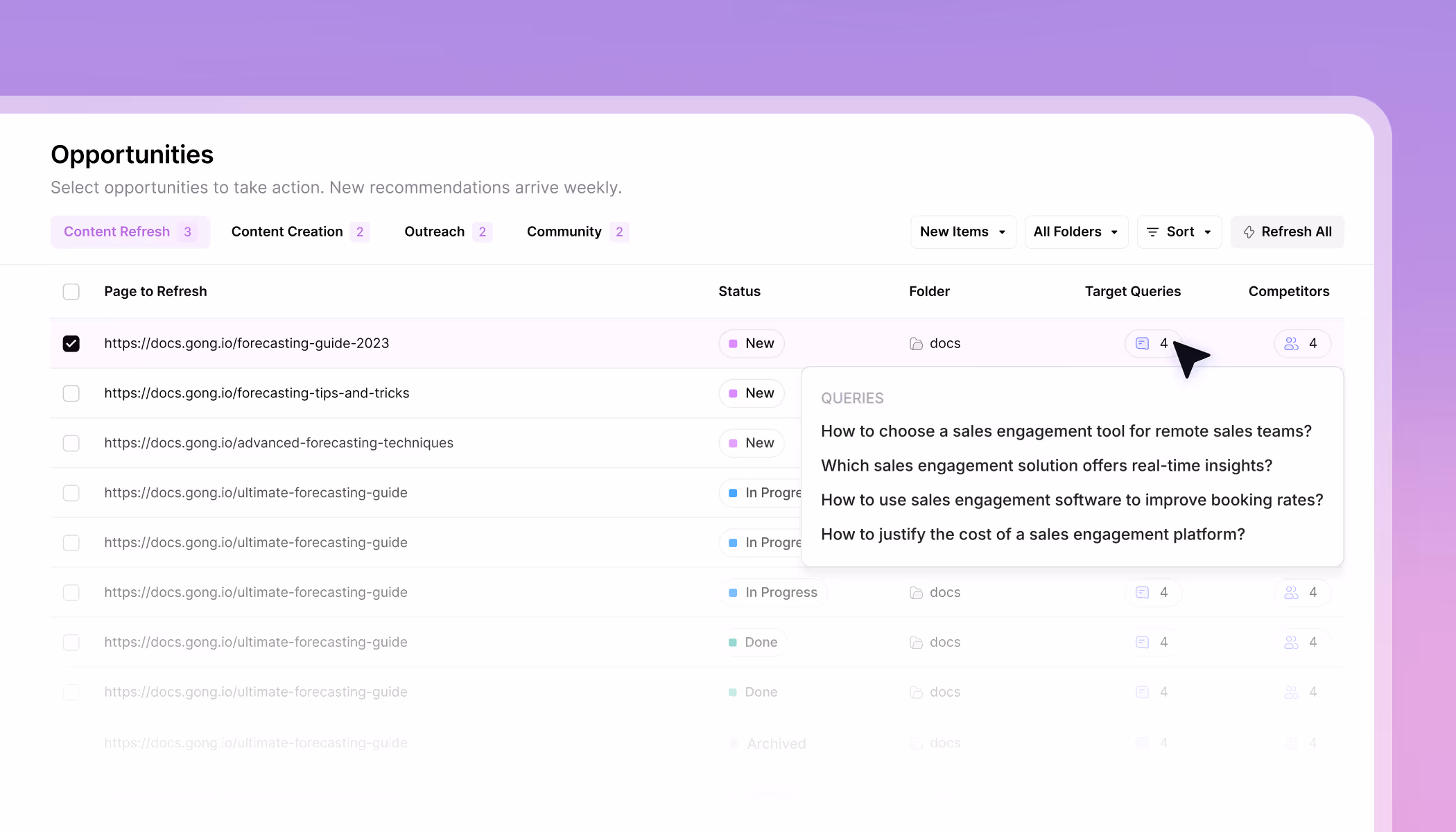Click the competitors icon in the forecasting-guide-2023 row
Viewport: 1456px width, 832px height.
[x=1291, y=343]
